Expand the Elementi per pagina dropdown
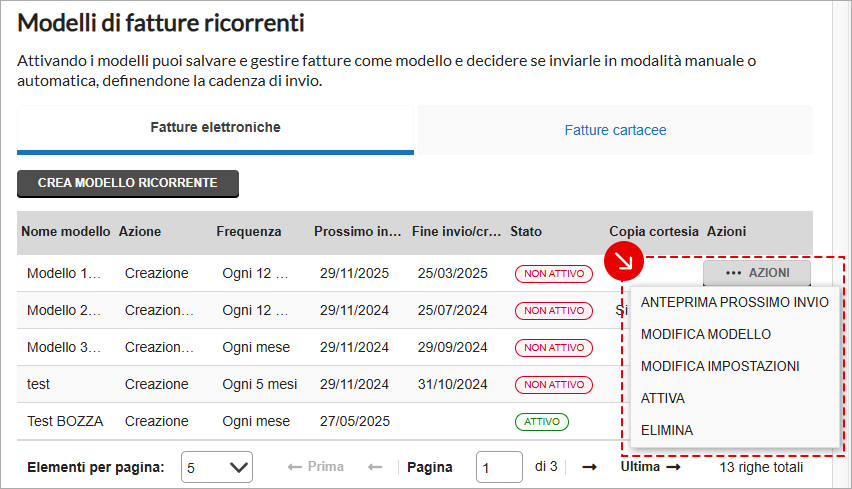Image resolution: width=852 pixels, height=489 pixels. point(217,467)
